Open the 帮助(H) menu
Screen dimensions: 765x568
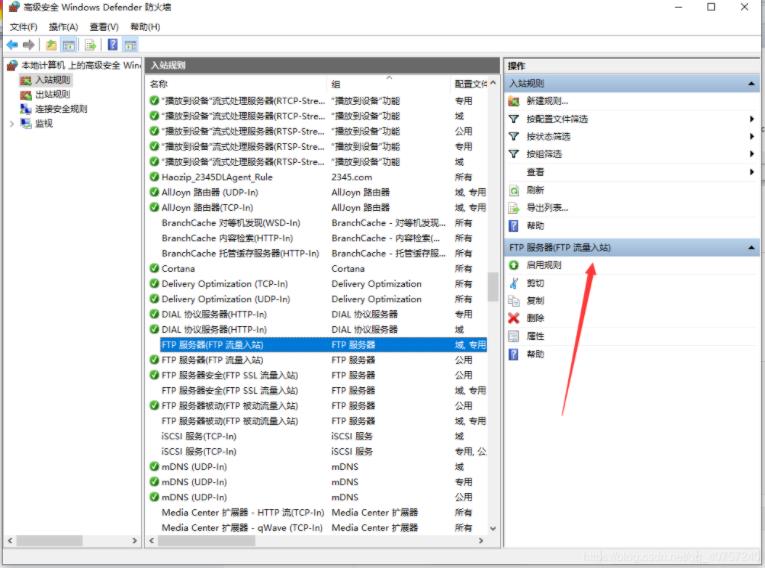point(145,27)
